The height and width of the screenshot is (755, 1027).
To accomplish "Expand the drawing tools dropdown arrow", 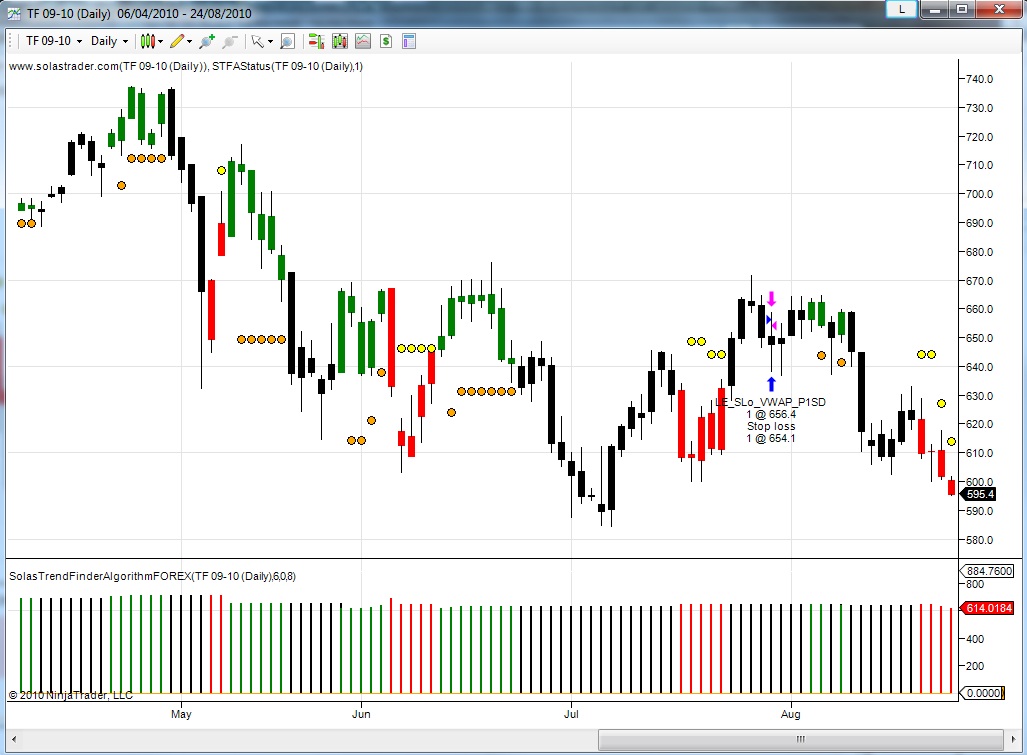I will click(189, 41).
